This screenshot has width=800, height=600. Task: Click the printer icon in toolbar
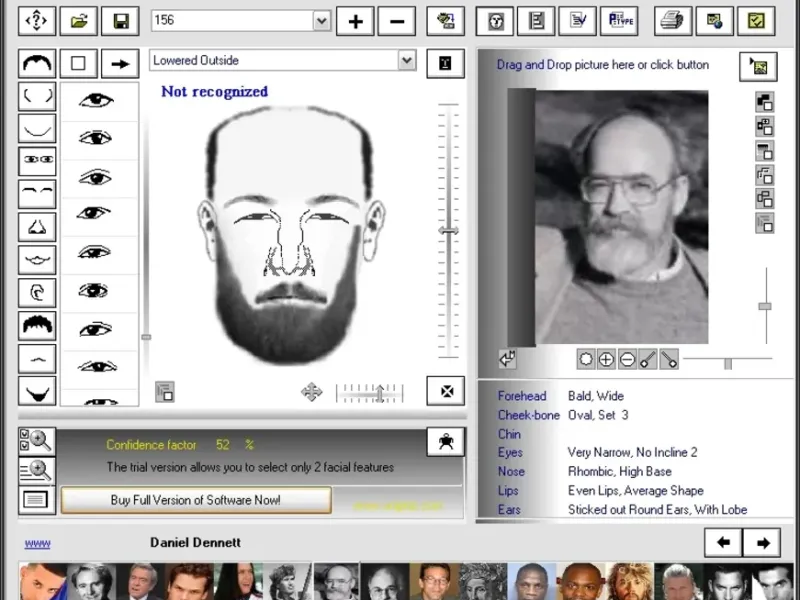[673, 21]
